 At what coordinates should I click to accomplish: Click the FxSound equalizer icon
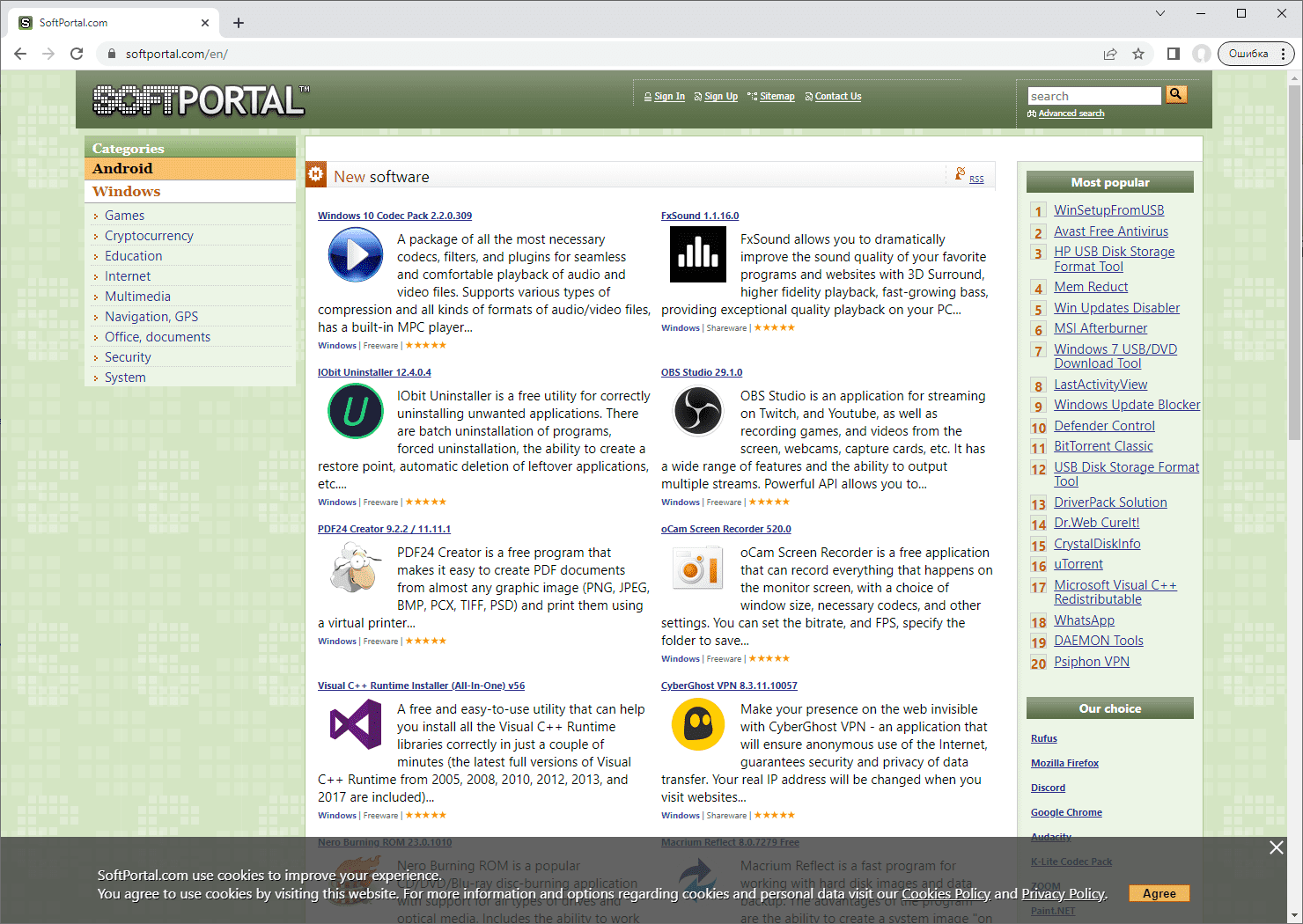[x=698, y=254]
